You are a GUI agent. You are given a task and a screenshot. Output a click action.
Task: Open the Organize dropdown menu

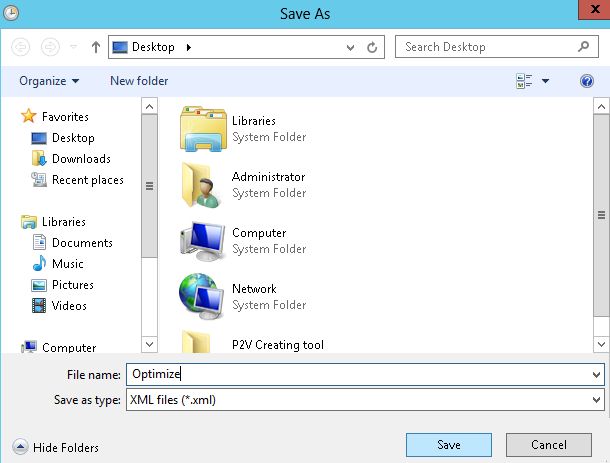pos(48,81)
